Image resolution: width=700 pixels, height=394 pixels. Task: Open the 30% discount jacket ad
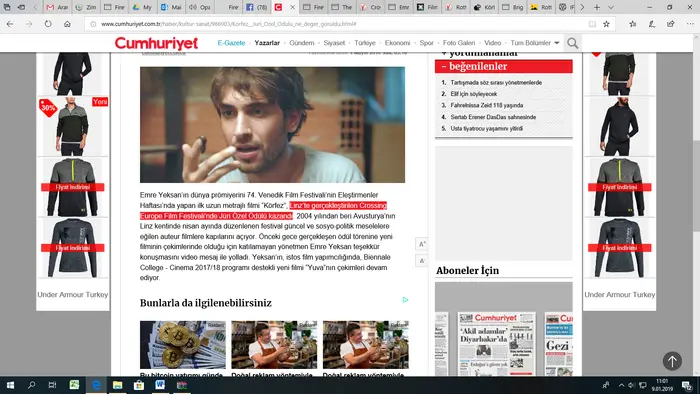73,127
